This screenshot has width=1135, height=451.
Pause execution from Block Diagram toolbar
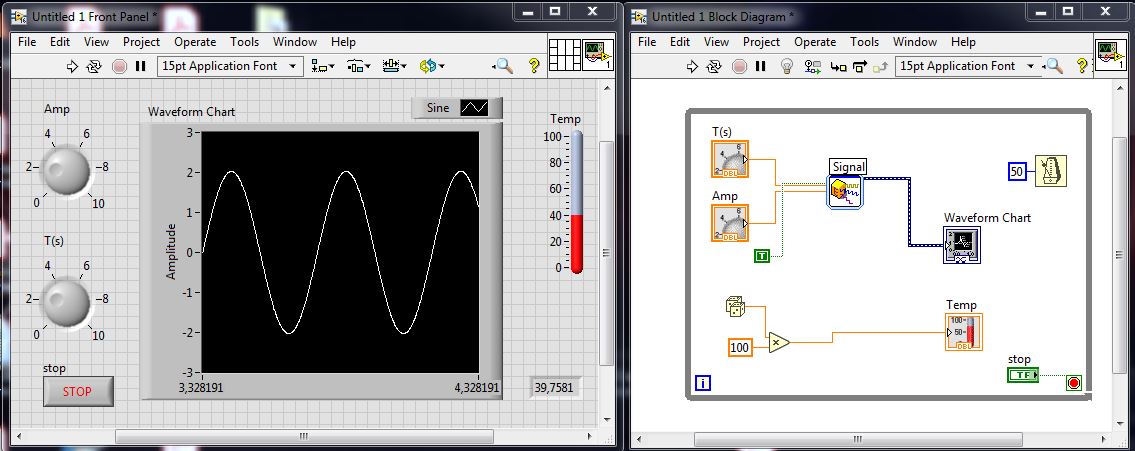click(760, 66)
